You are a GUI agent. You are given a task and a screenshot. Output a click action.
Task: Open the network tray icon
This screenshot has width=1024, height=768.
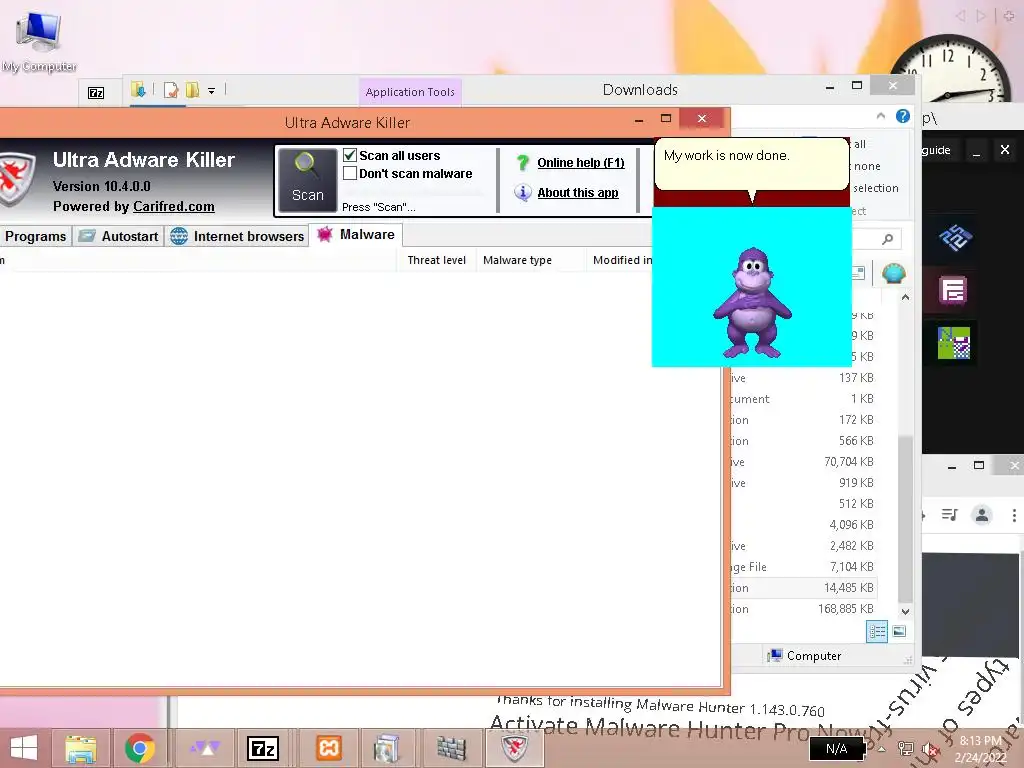click(906, 748)
